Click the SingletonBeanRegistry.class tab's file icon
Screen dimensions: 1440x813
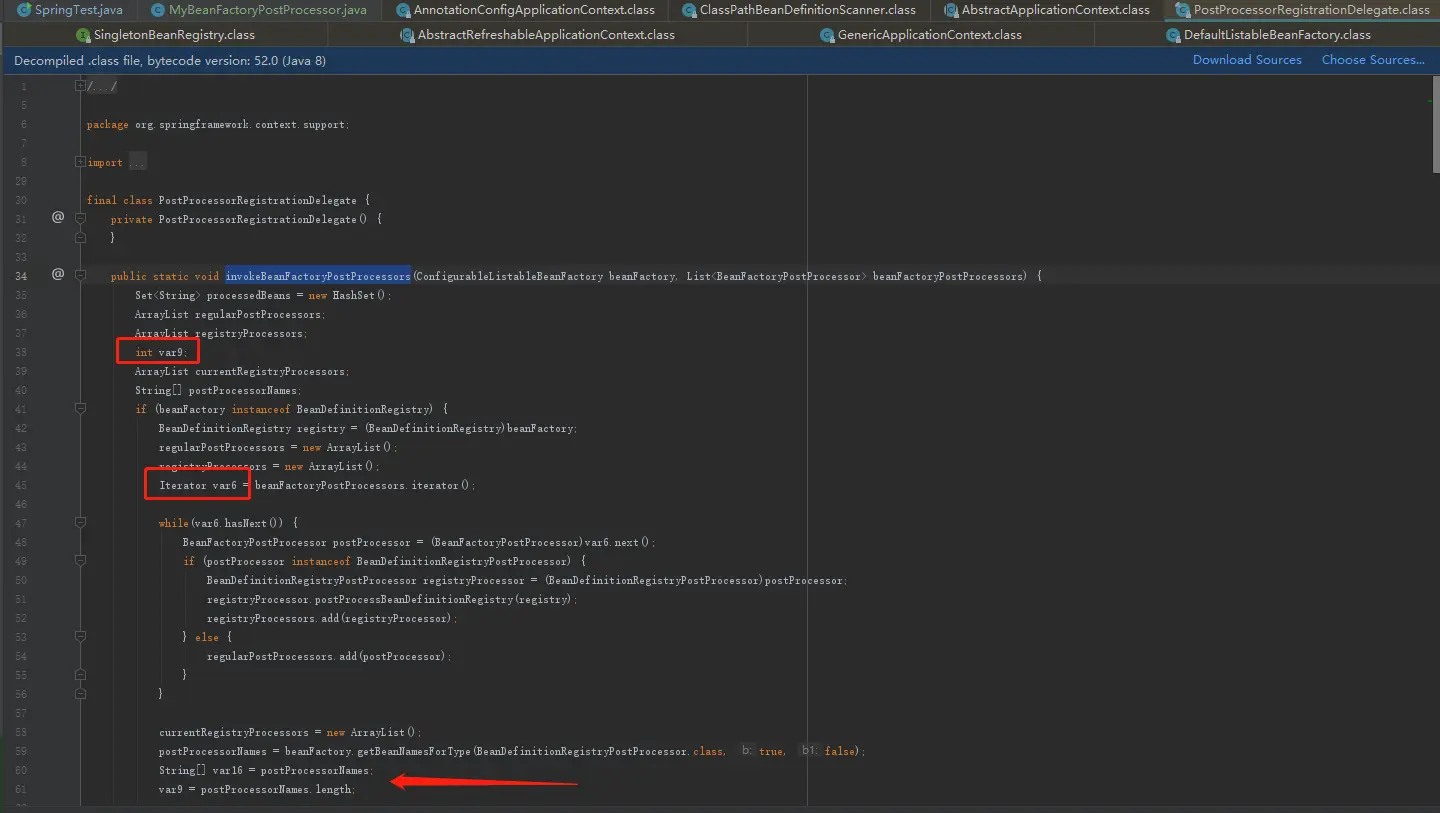point(84,35)
